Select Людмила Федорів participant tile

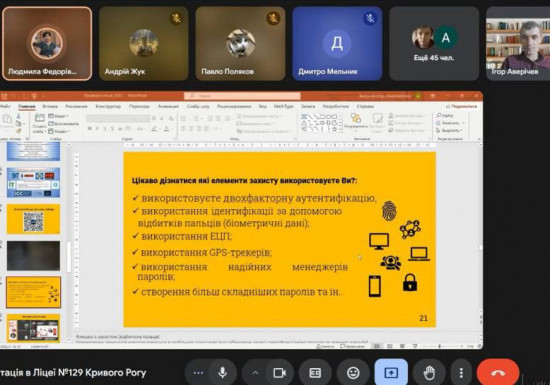point(47,43)
